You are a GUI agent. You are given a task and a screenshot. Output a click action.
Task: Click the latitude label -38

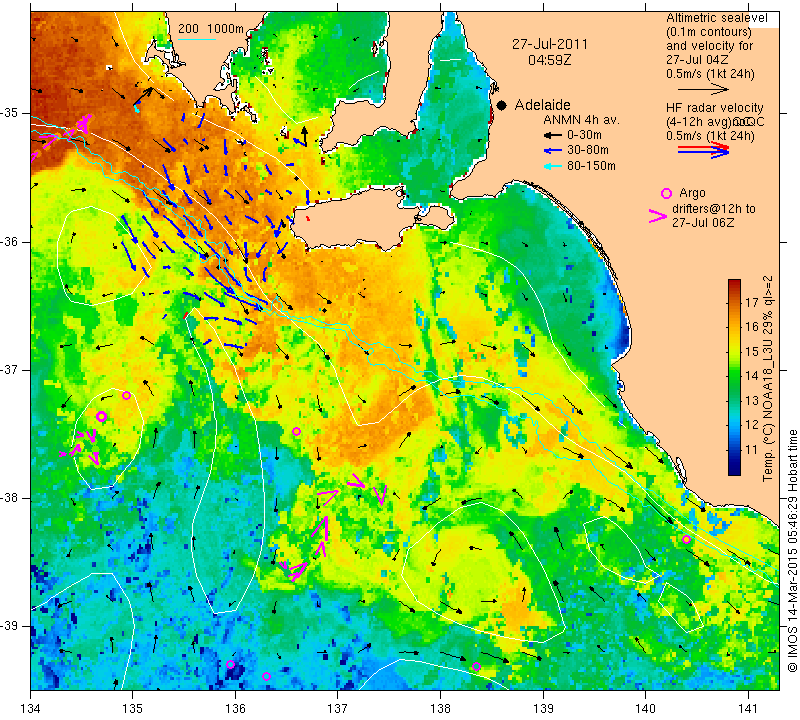pyautogui.click(x=10, y=498)
